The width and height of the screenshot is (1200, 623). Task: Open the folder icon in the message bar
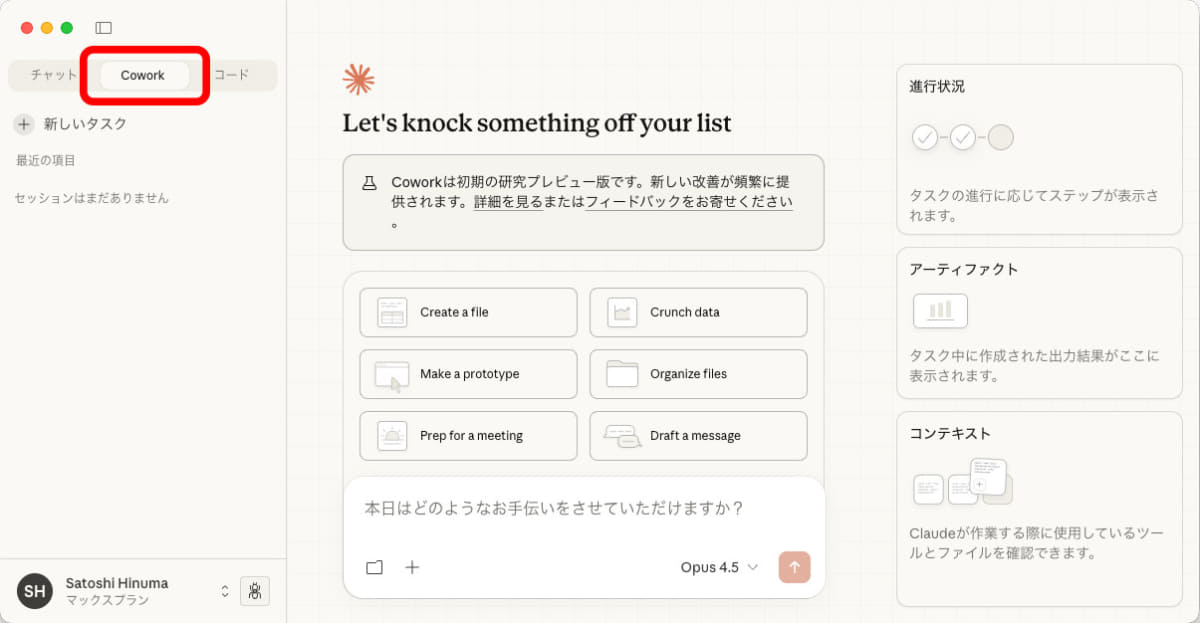pyautogui.click(x=374, y=567)
